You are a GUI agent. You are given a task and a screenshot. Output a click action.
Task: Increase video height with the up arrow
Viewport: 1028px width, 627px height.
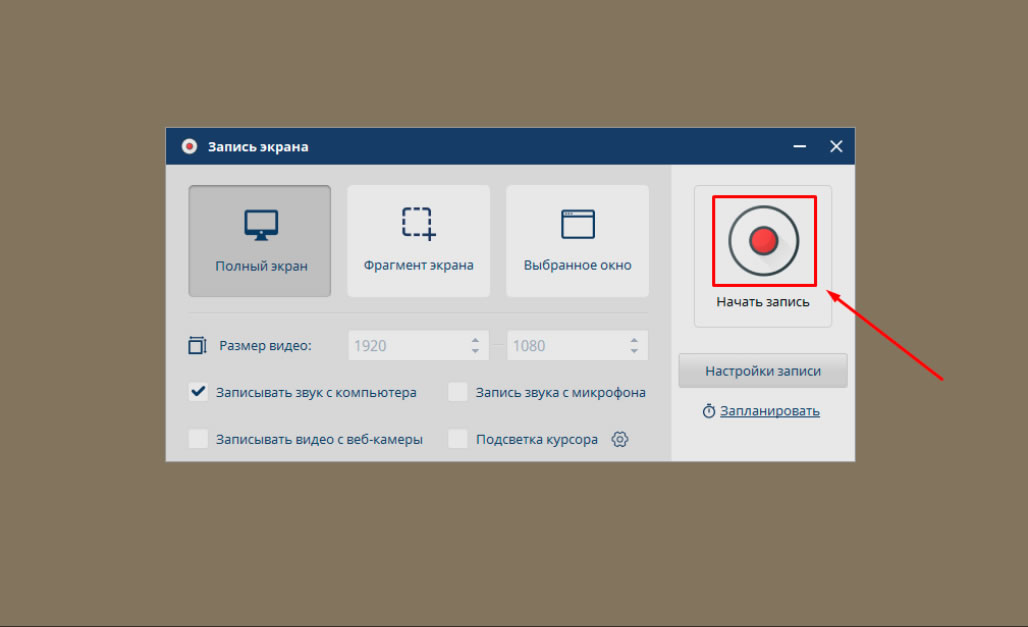point(634,340)
